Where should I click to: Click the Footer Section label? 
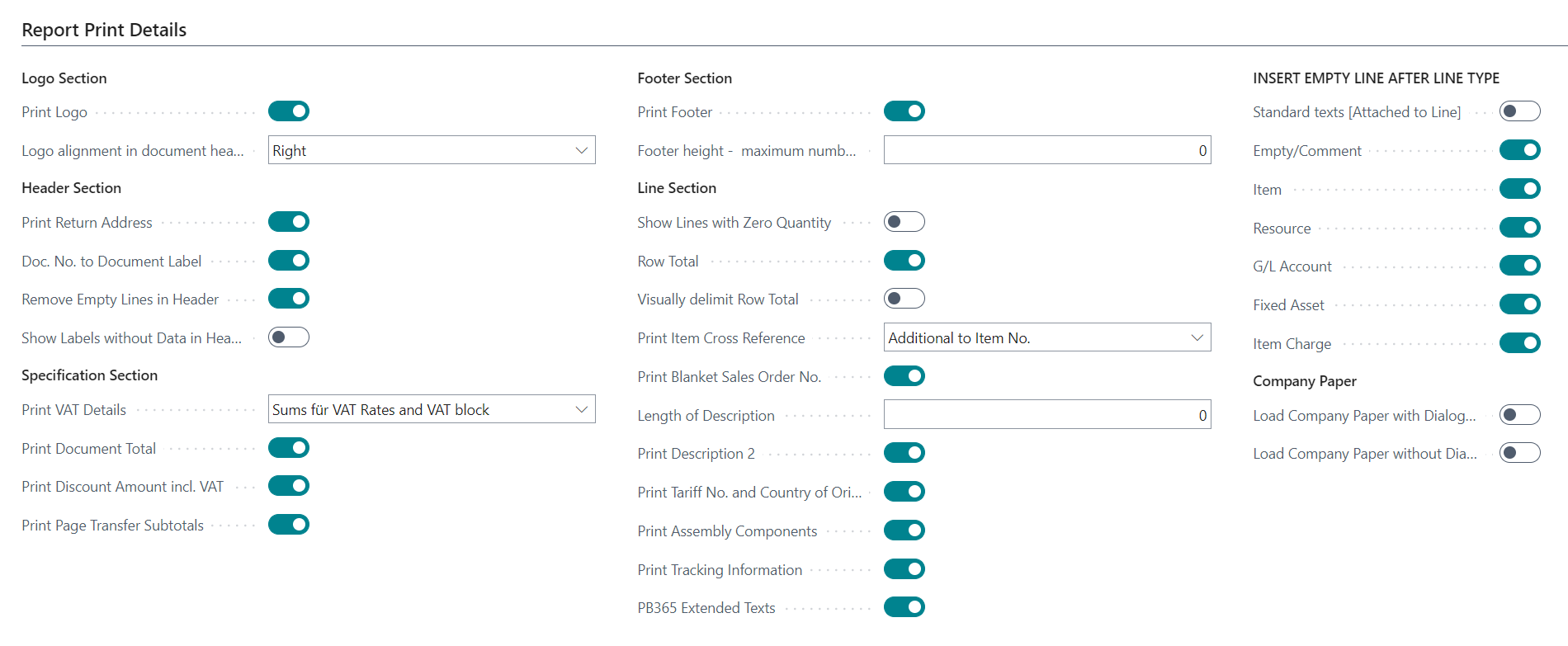(x=685, y=78)
